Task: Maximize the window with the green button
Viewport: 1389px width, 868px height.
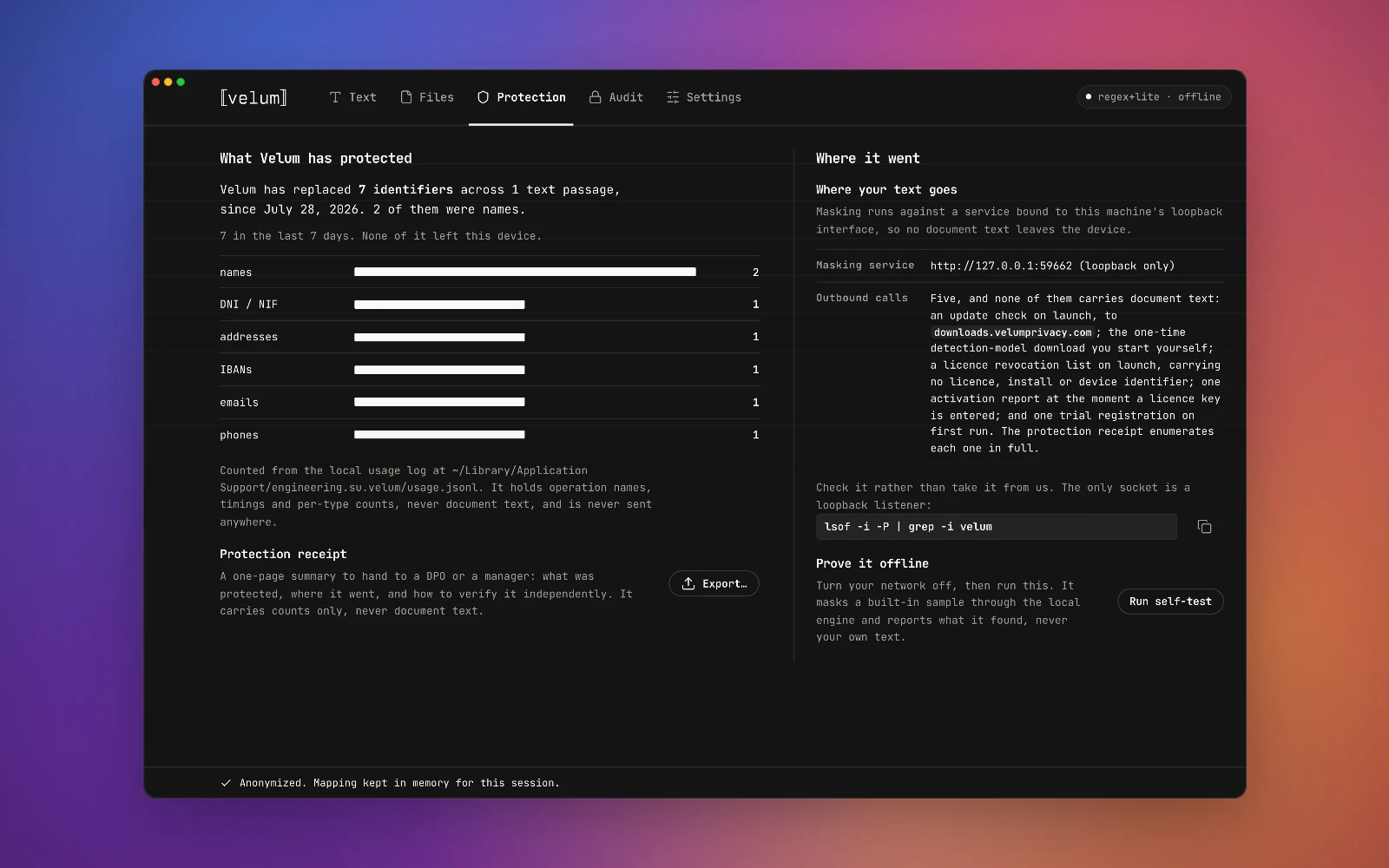Action: click(181, 82)
